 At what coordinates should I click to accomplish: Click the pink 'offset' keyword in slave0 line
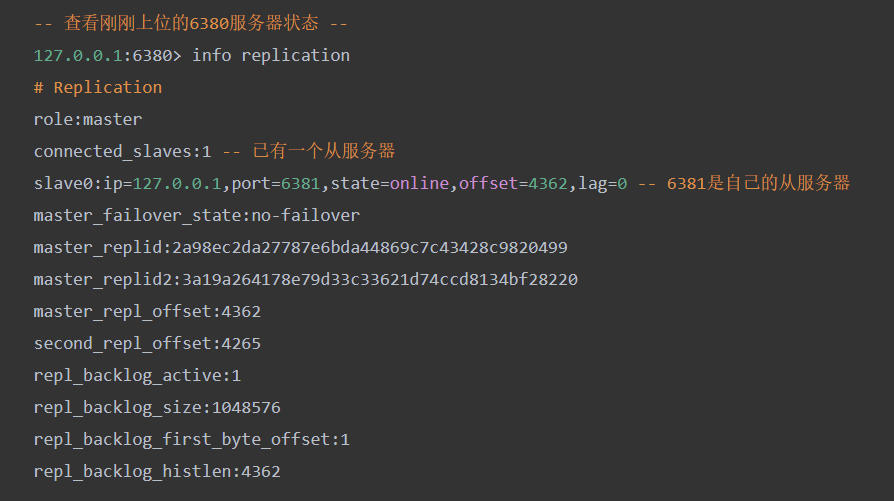tap(488, 183)
